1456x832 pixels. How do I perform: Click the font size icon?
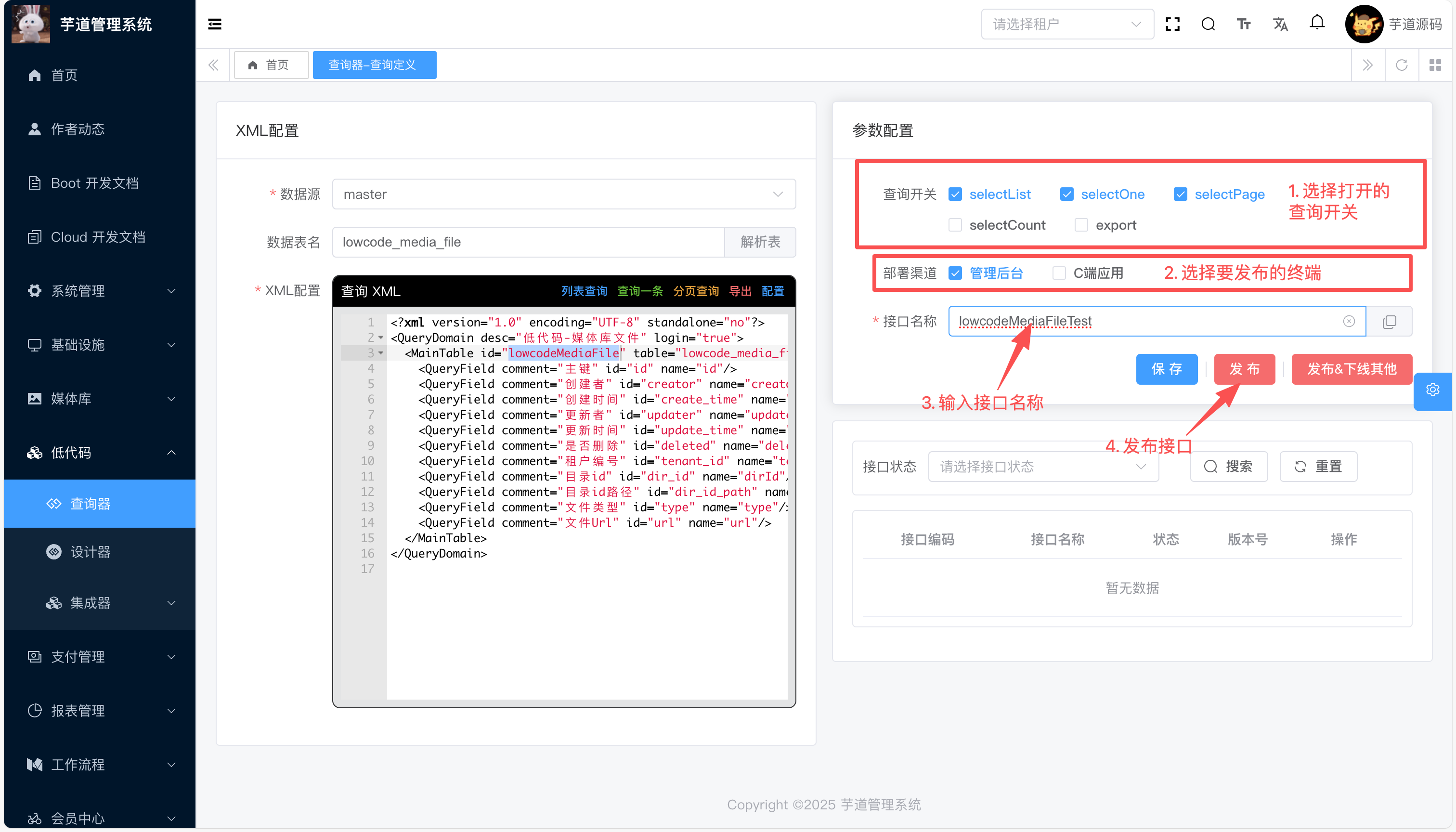pos(1244,24)
